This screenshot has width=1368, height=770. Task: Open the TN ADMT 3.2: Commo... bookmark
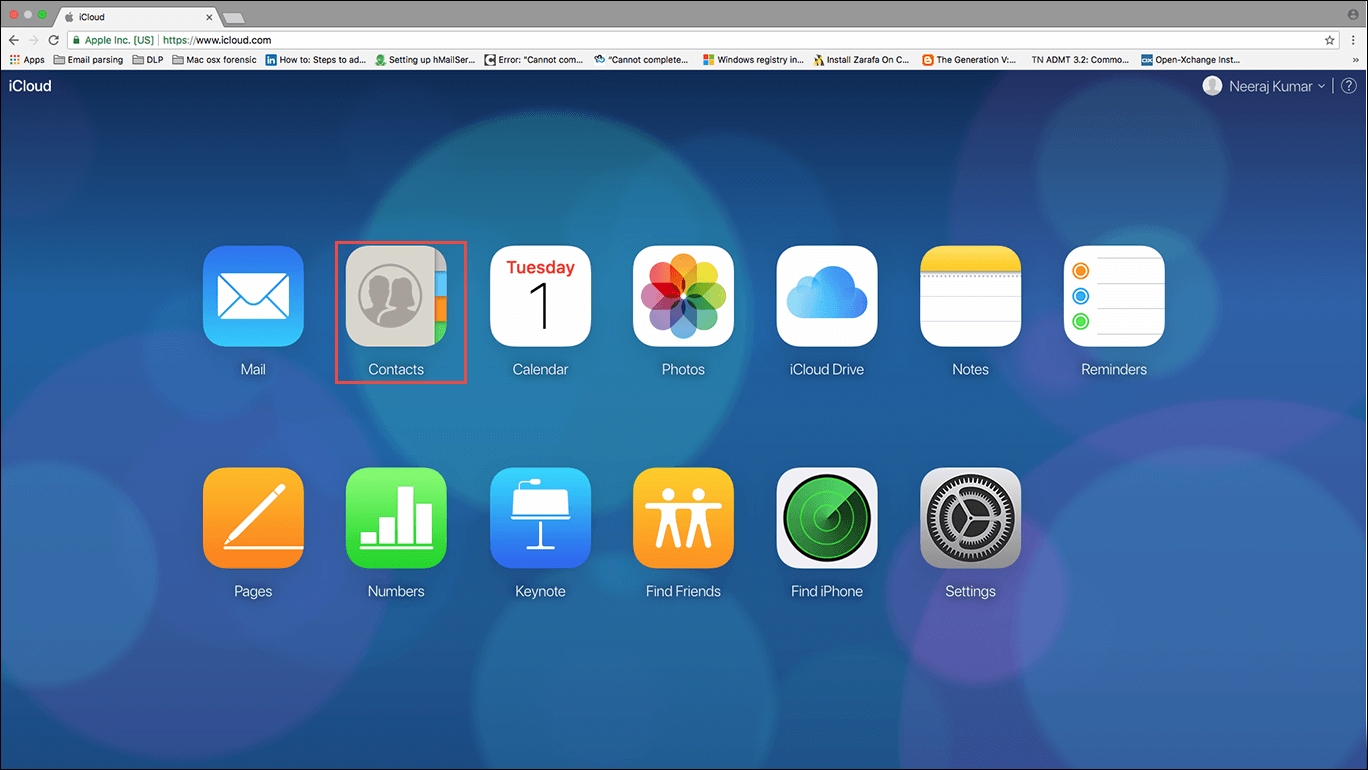click(1080, 60)
